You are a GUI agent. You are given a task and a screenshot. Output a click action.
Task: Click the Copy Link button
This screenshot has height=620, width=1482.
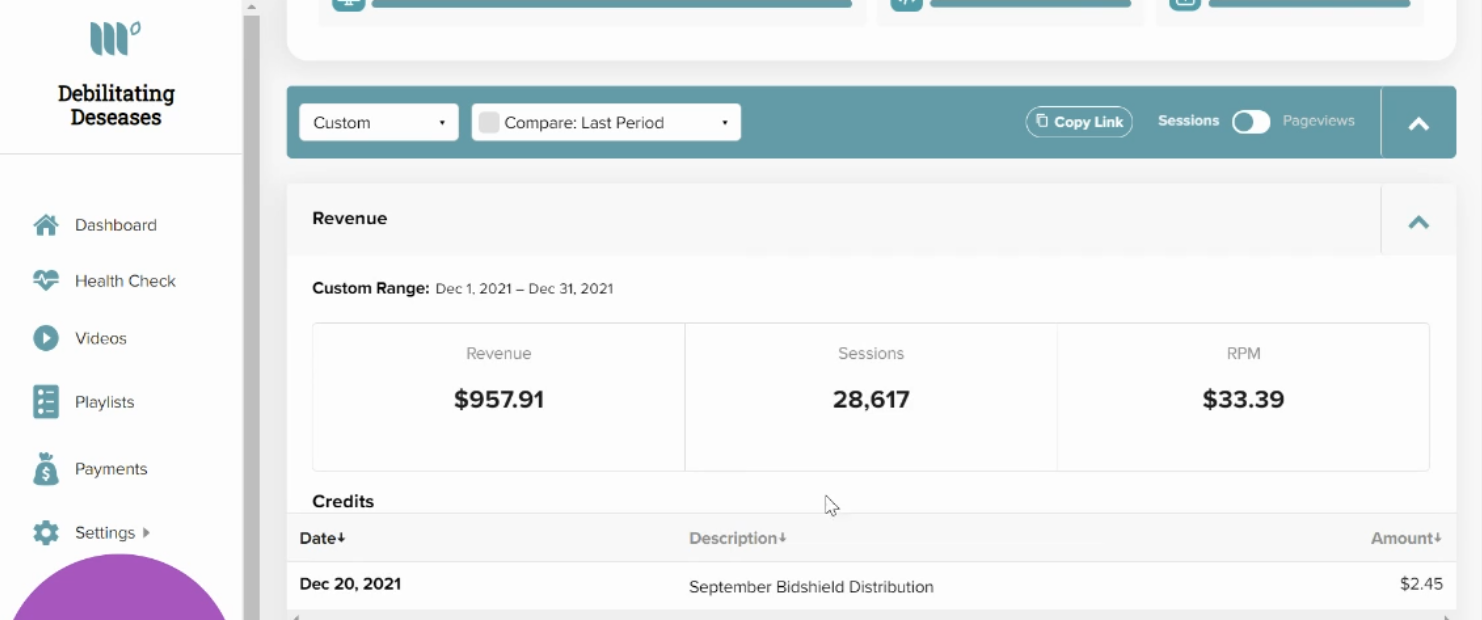(1079, 122)
